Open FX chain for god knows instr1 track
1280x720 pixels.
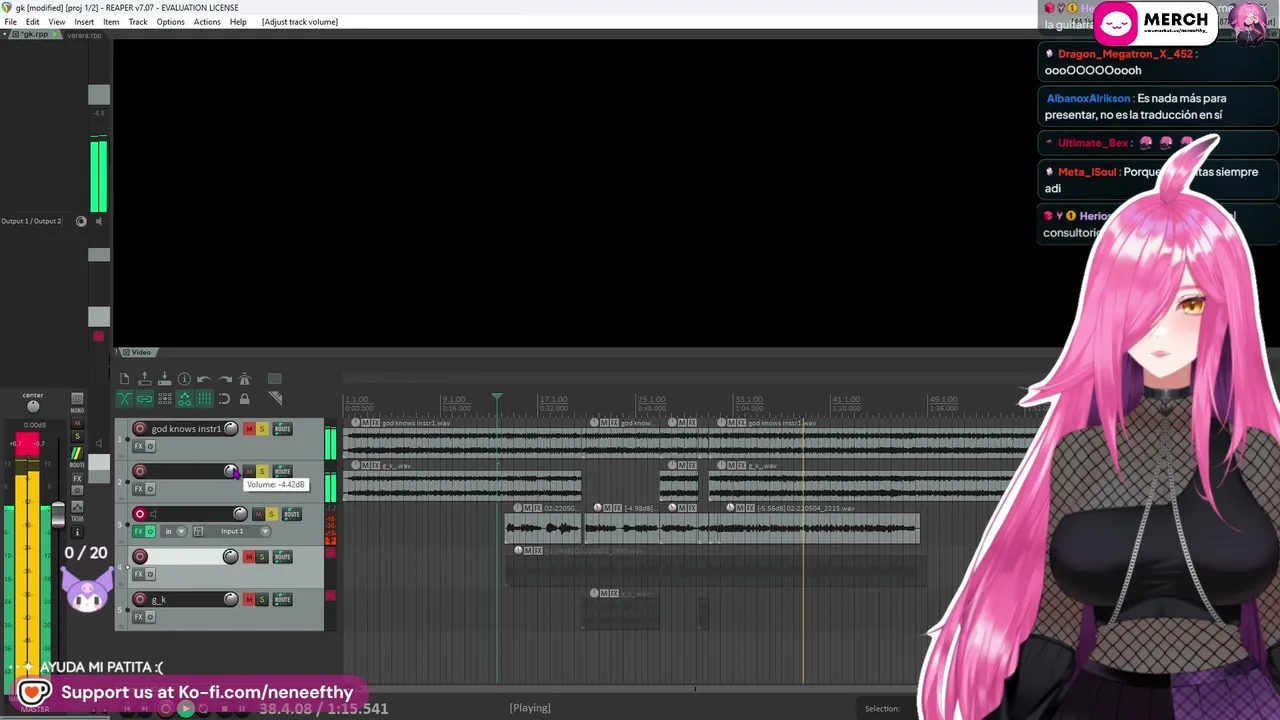(x=139, y=446)
